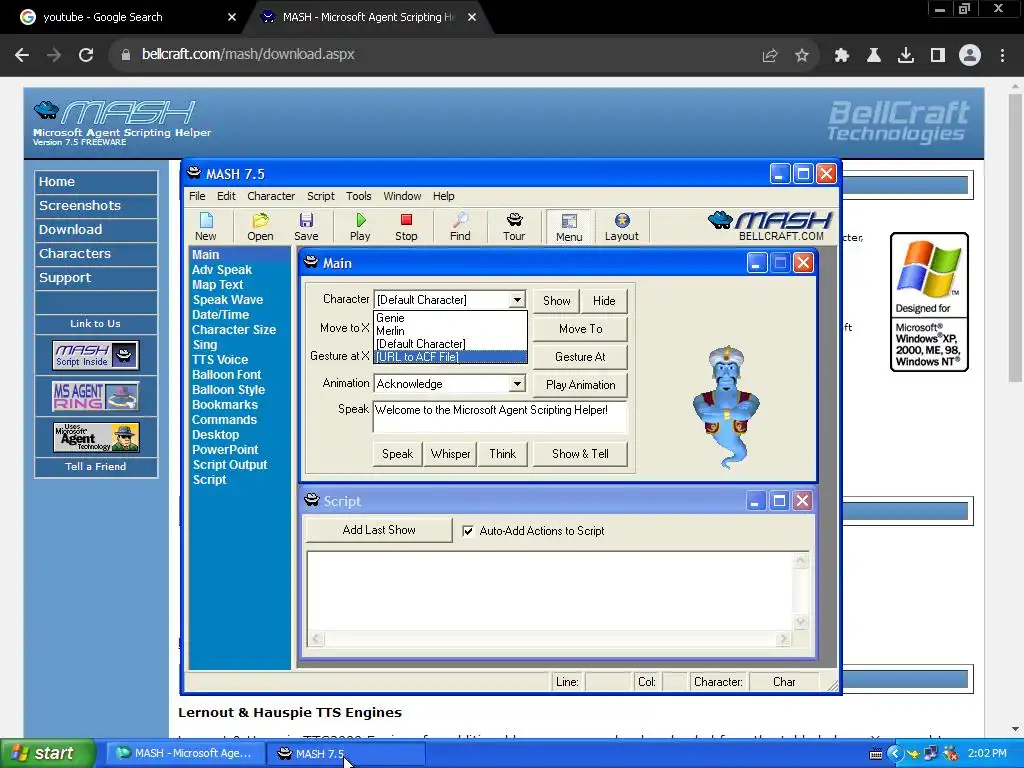Click the Chrome share page icon
Screen dimensions: 1024x768
click(770, 56)
